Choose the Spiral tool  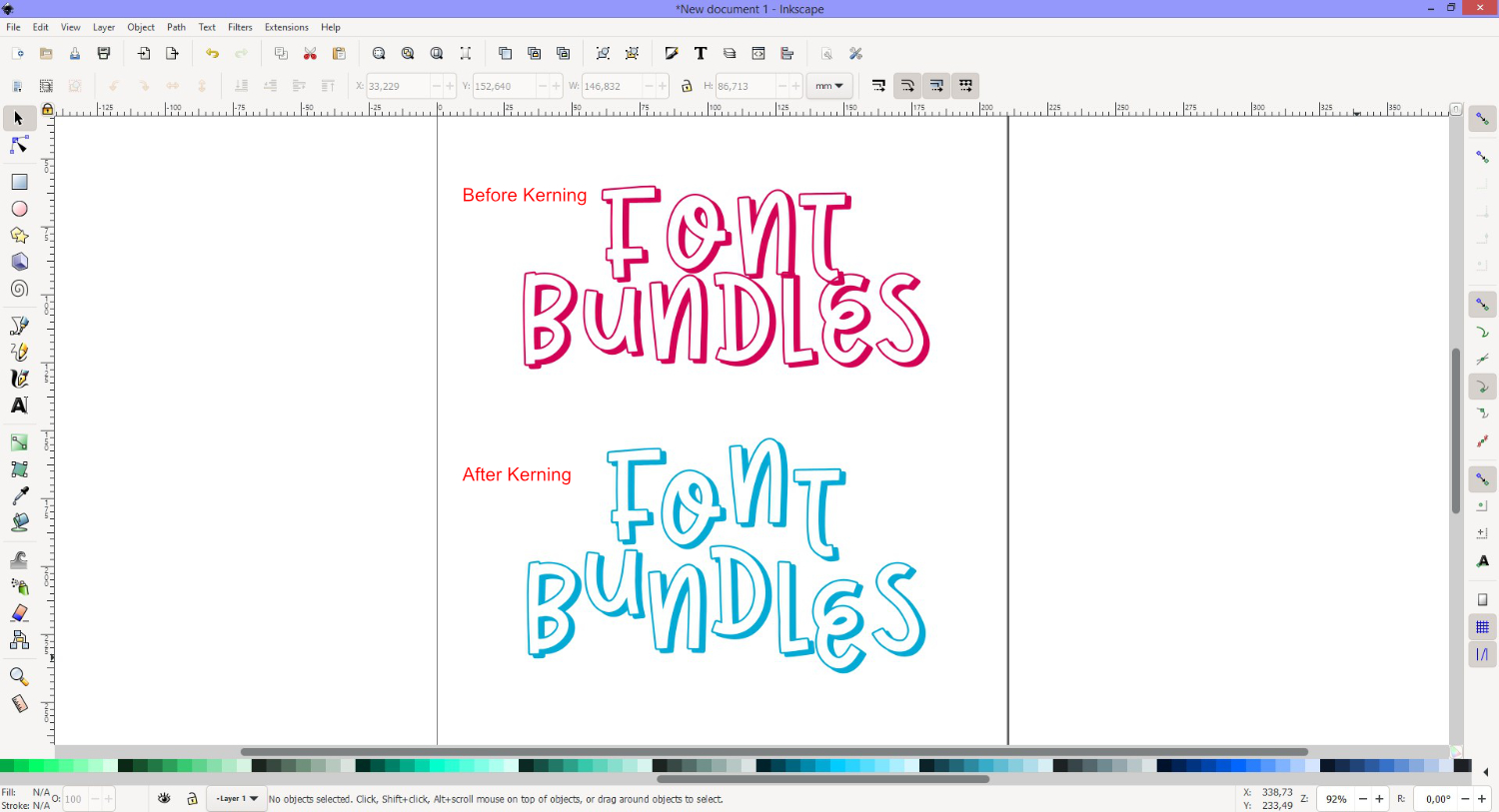tap(19, 289)
